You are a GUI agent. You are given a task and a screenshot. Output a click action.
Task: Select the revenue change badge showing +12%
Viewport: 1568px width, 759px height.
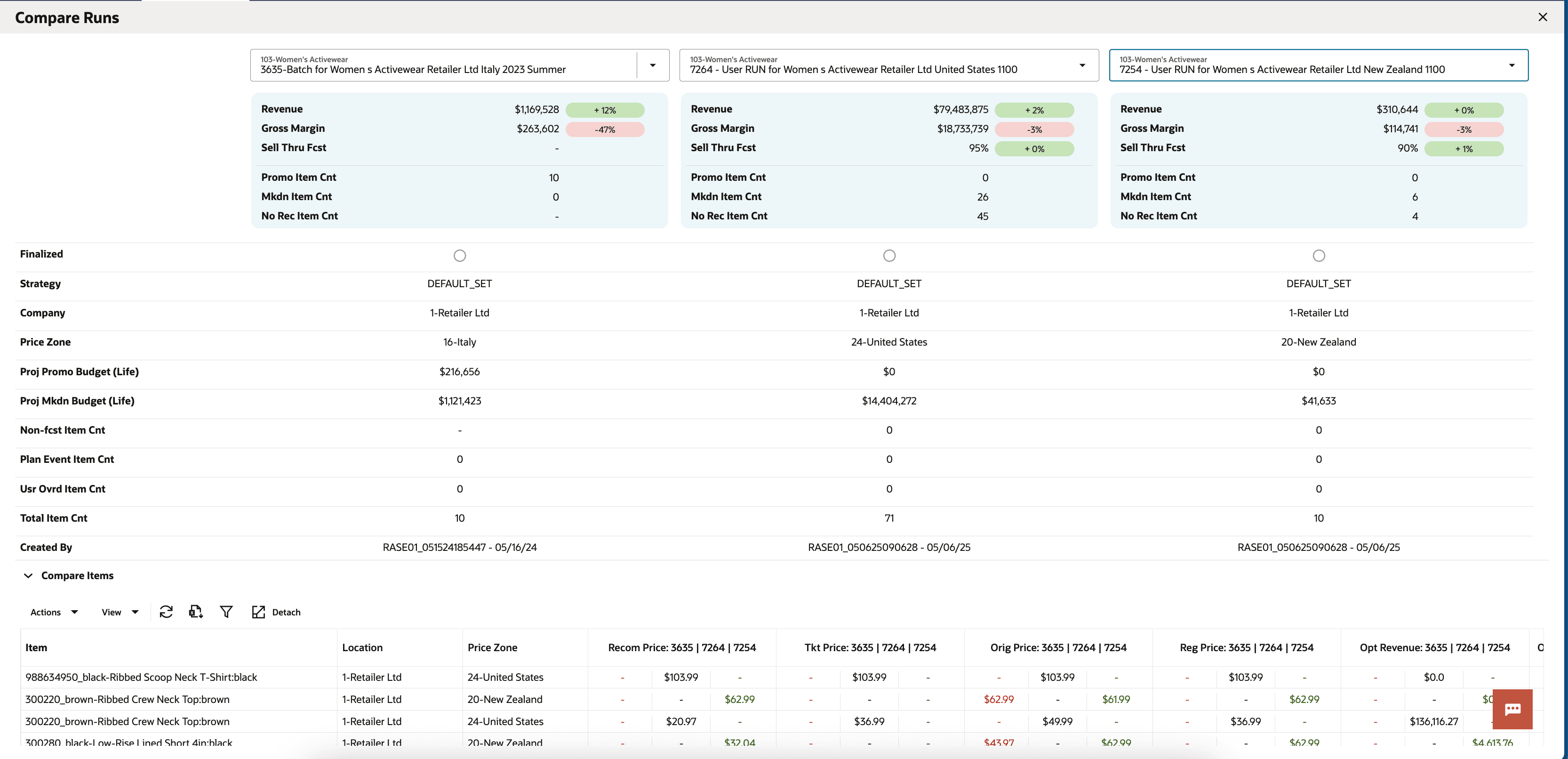pyautogui.click(x=605, y=110)
